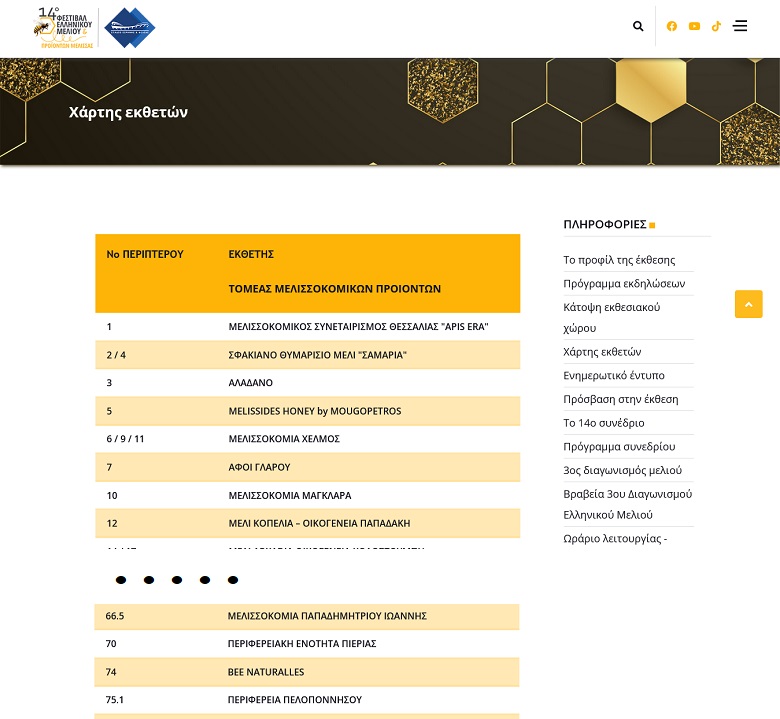This screenshot has width=780, height=719.
Task: Select the 'ΑΛΑΔΑΝΟ' exhibitor row
Action: pos(307,383)
